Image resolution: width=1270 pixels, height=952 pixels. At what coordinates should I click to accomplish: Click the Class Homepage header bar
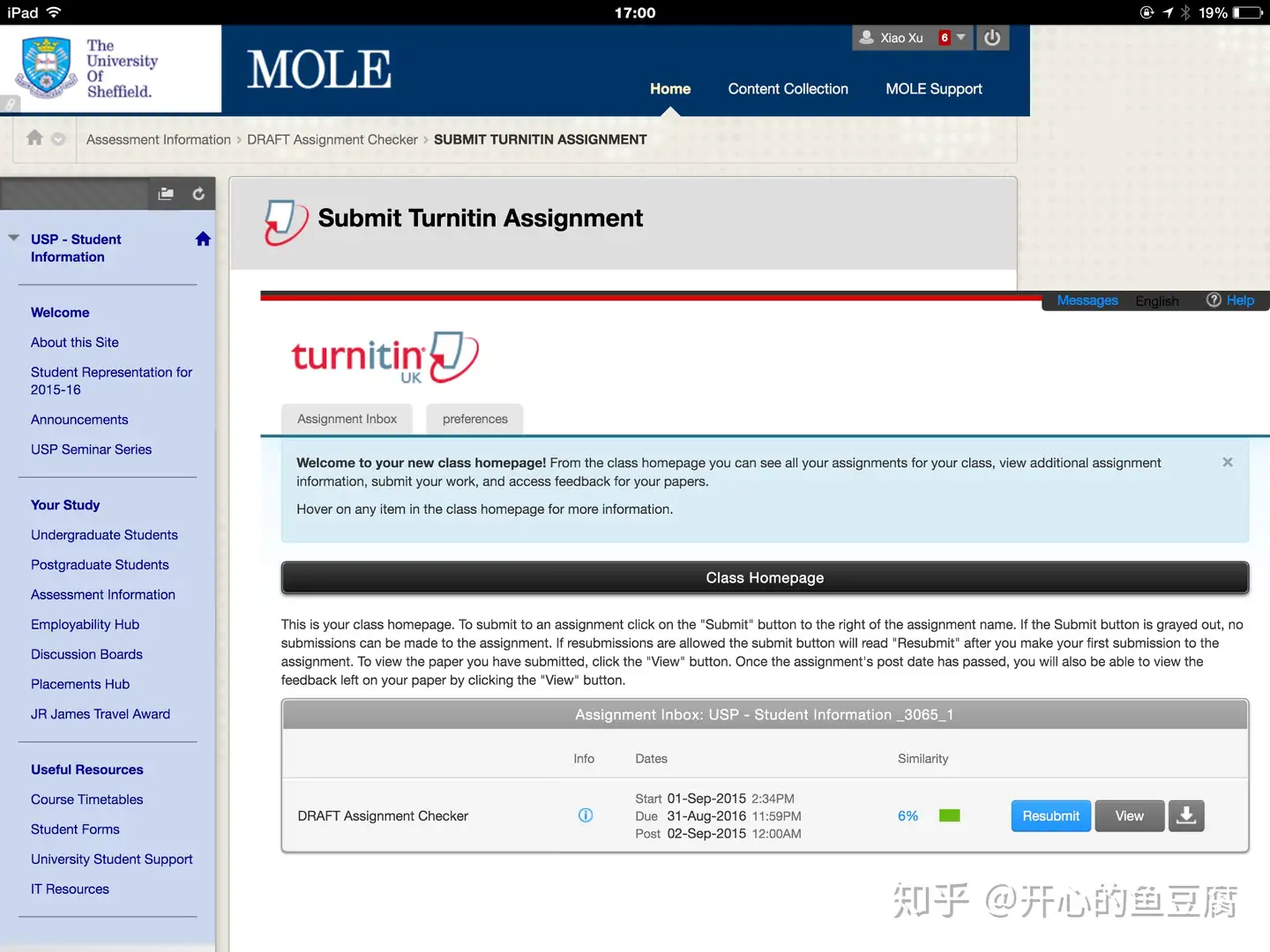[765, 578]
